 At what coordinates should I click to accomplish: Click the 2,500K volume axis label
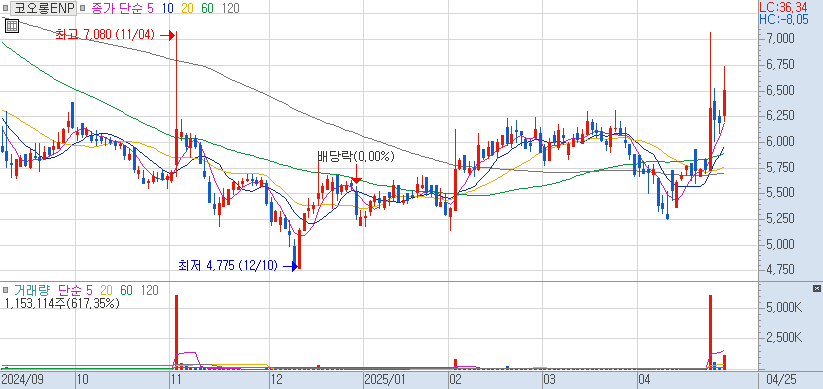[784, 337]
